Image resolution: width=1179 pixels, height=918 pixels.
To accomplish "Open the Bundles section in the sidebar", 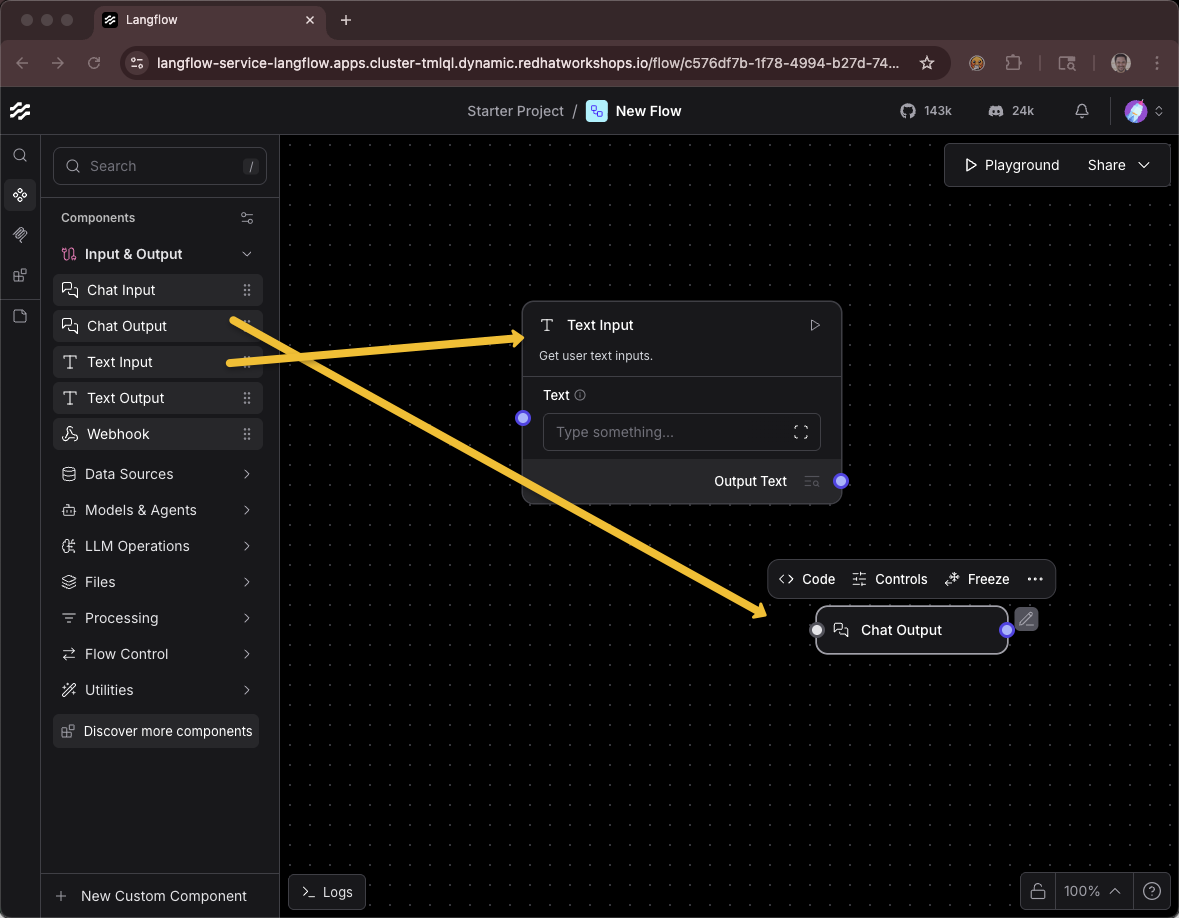I will click(20, 275).
